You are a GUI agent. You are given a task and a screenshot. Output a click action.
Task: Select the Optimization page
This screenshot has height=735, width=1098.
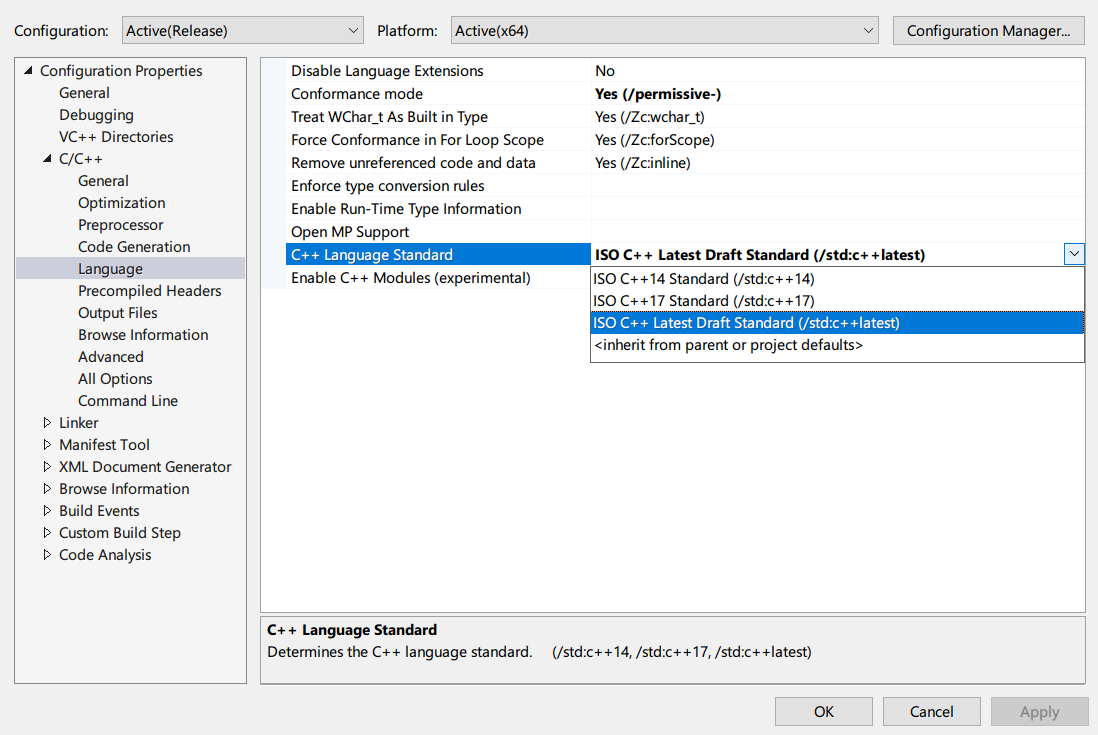coord(121,202)
